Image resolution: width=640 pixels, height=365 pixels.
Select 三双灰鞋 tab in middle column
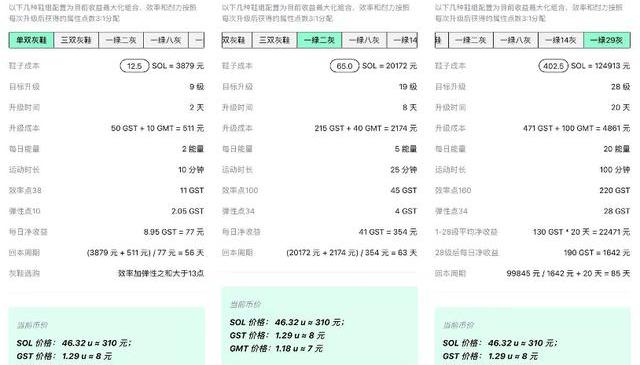coord(275,40)
